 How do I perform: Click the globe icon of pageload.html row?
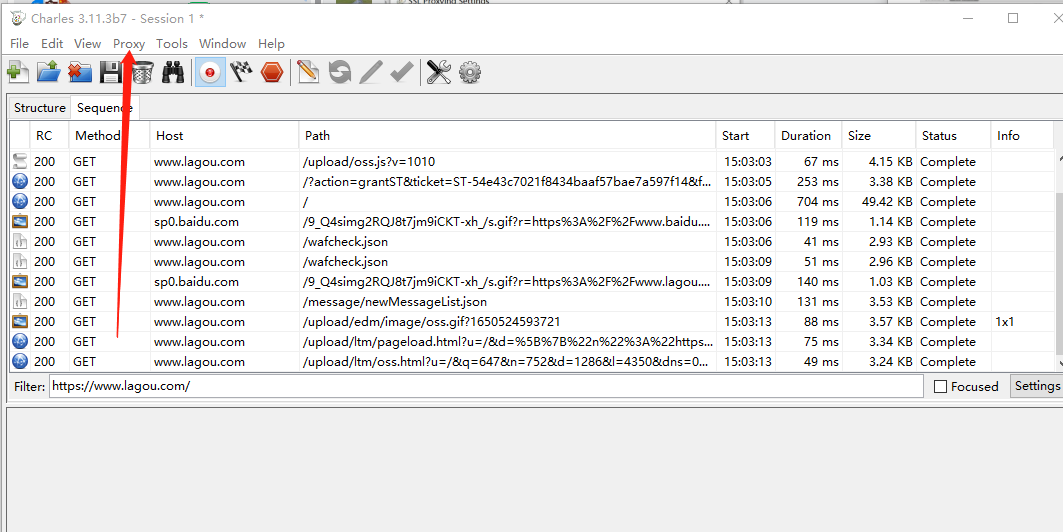[x=20, y=342]
